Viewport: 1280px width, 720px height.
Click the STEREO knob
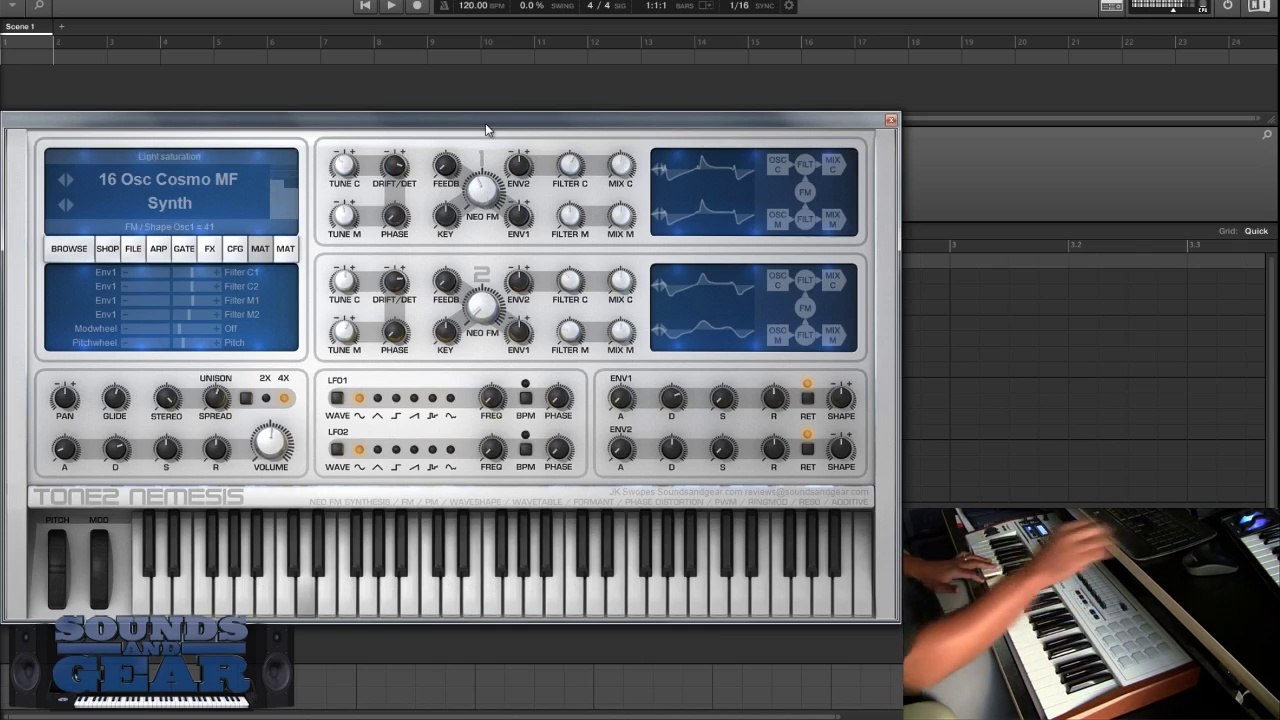(x=167, y=399)
